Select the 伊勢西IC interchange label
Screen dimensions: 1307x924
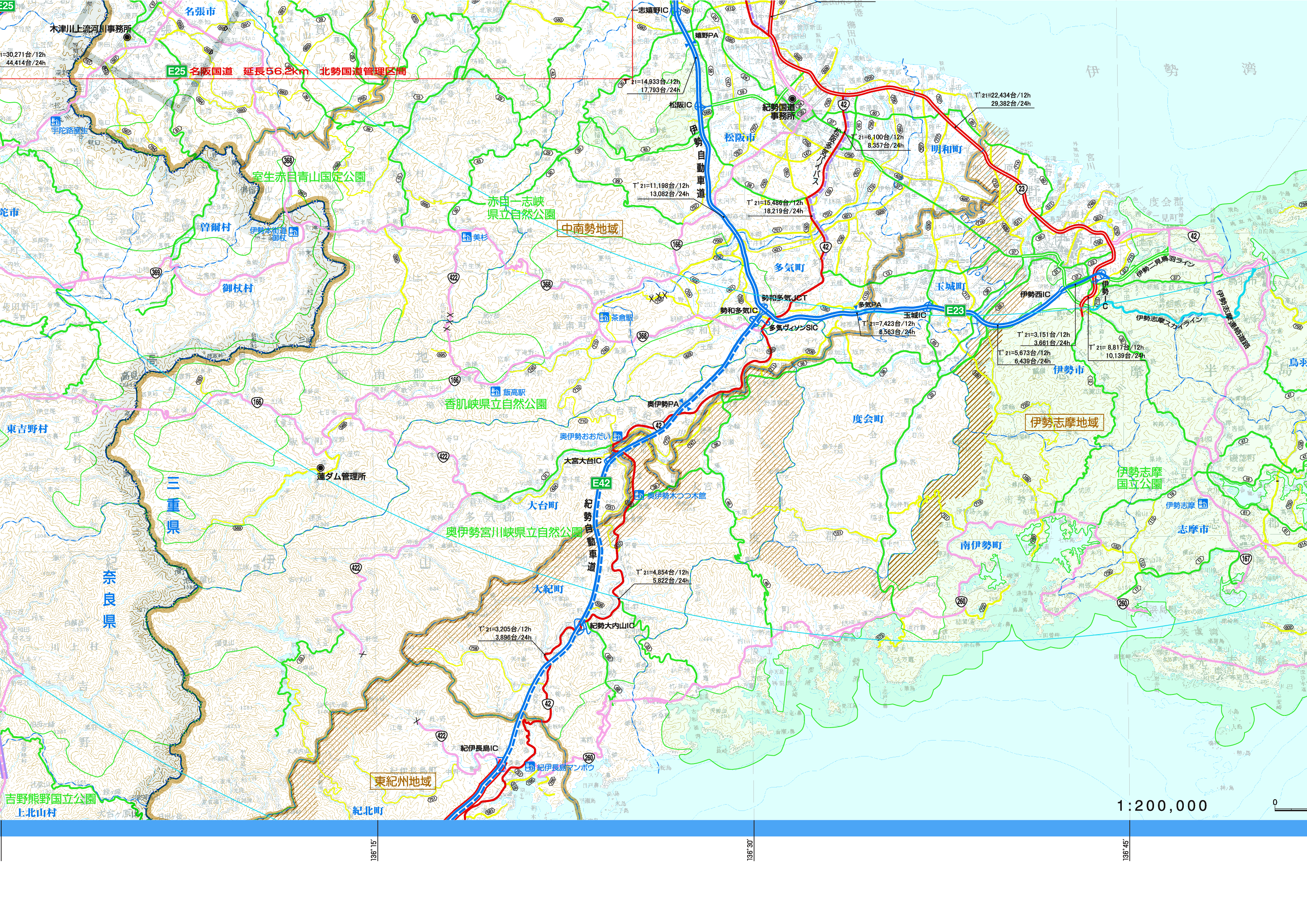[1035, 294]
